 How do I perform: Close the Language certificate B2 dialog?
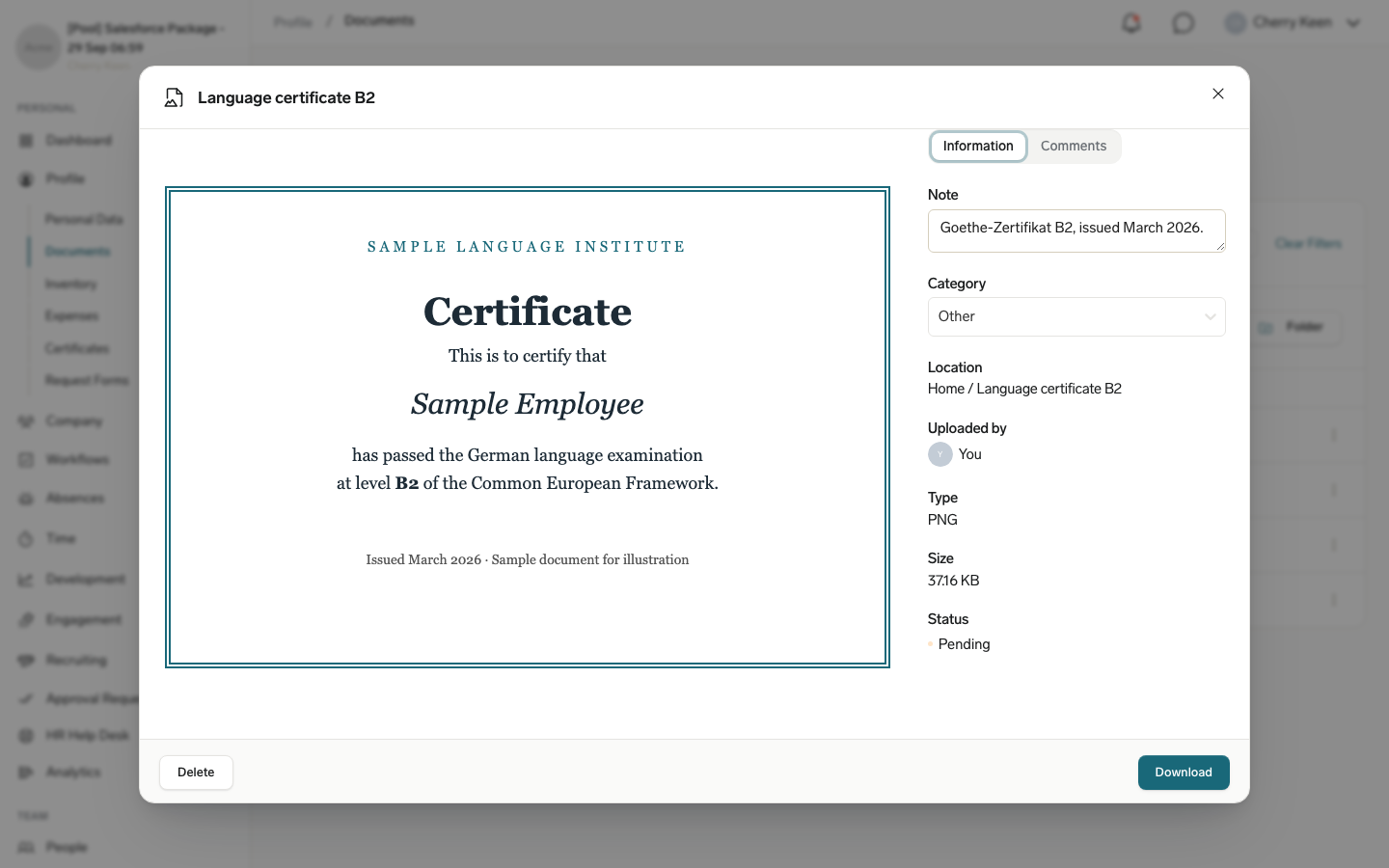[x=1218, y=94]
